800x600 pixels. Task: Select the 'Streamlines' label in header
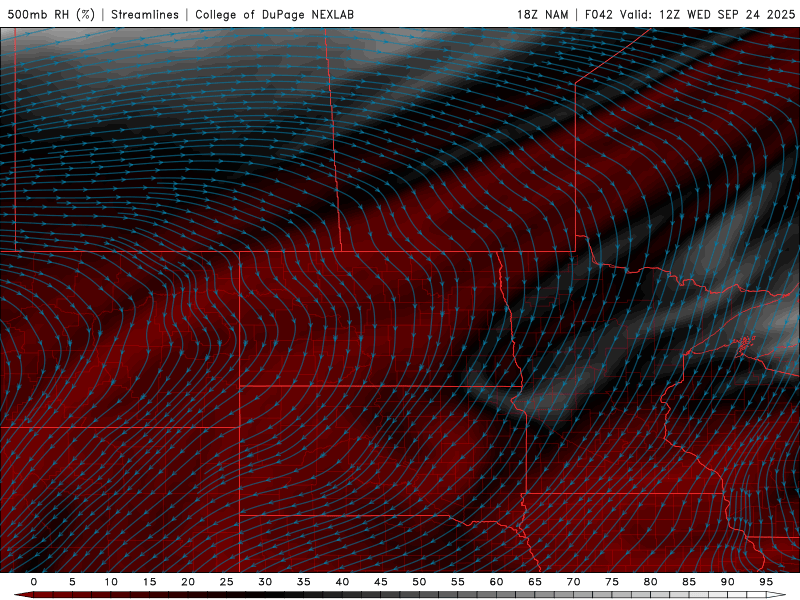tap(145, 14)
